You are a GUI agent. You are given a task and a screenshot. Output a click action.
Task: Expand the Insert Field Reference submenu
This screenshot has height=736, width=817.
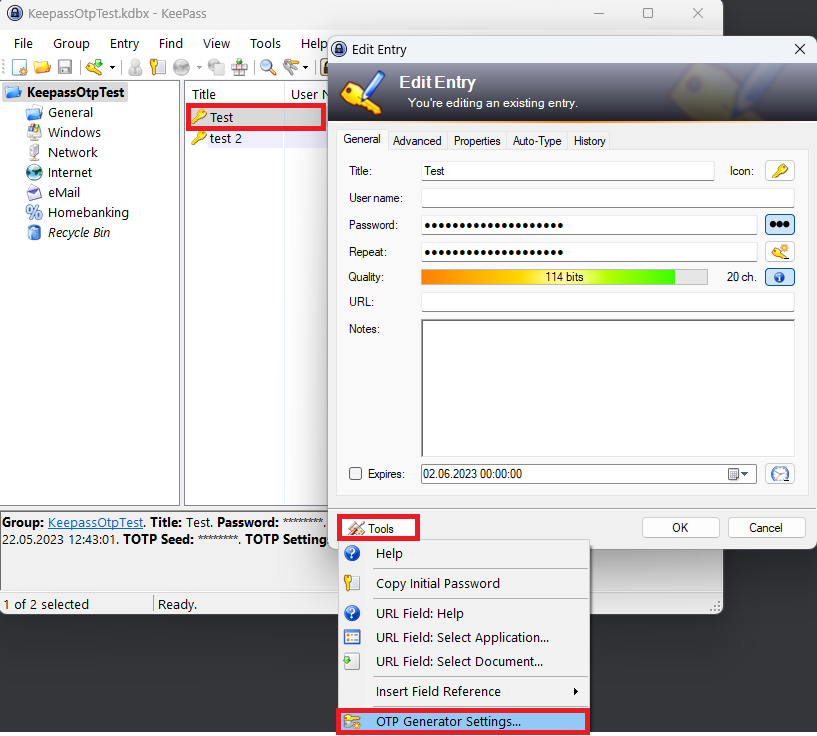pyautogui.click(x=575, y=692)
